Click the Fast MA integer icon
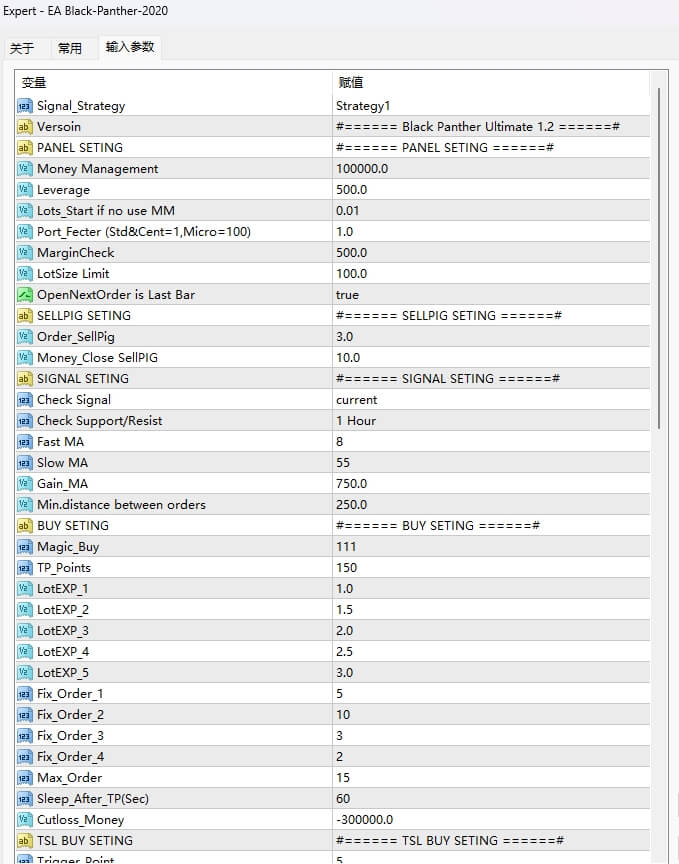679x864 pixels. [25, 442]
